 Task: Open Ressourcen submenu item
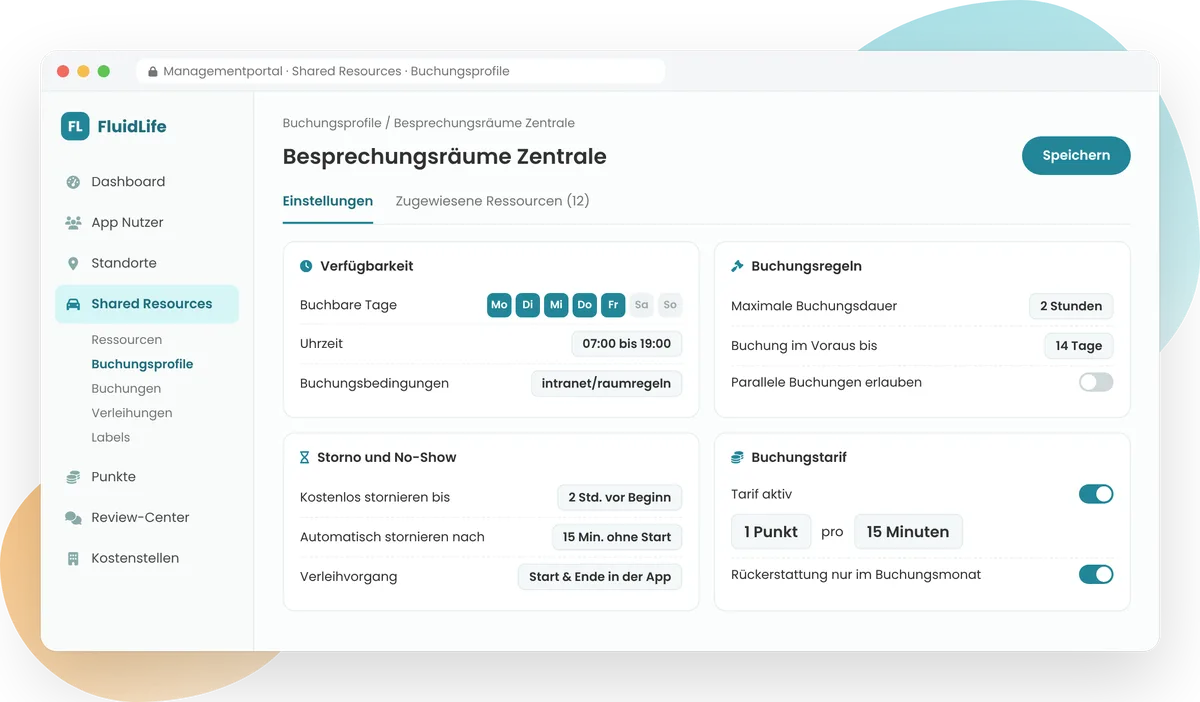[x=127, y=340]
